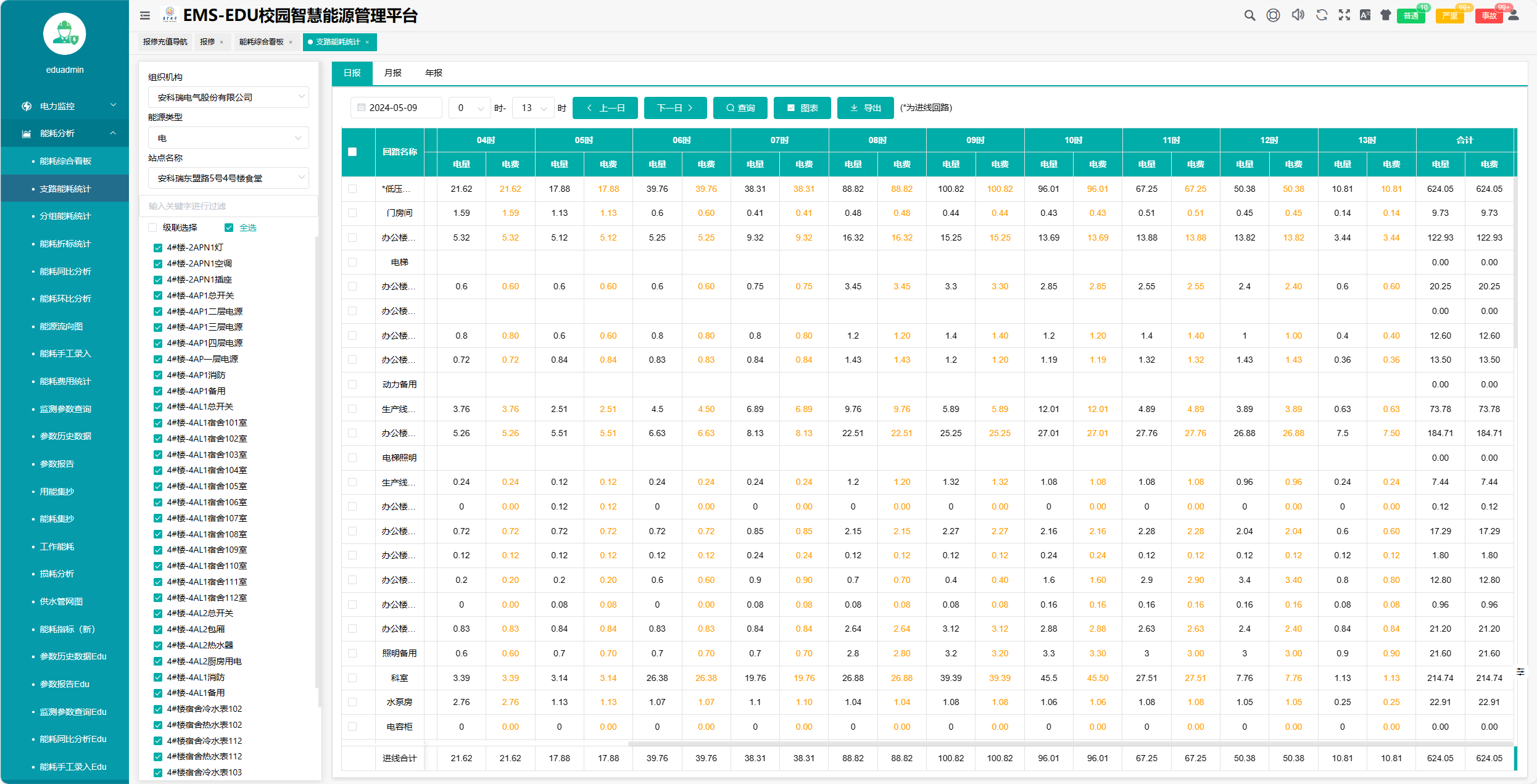
Task: Open the 能耗同比分析 sidebar menu item
Action: tap(65, 271)
